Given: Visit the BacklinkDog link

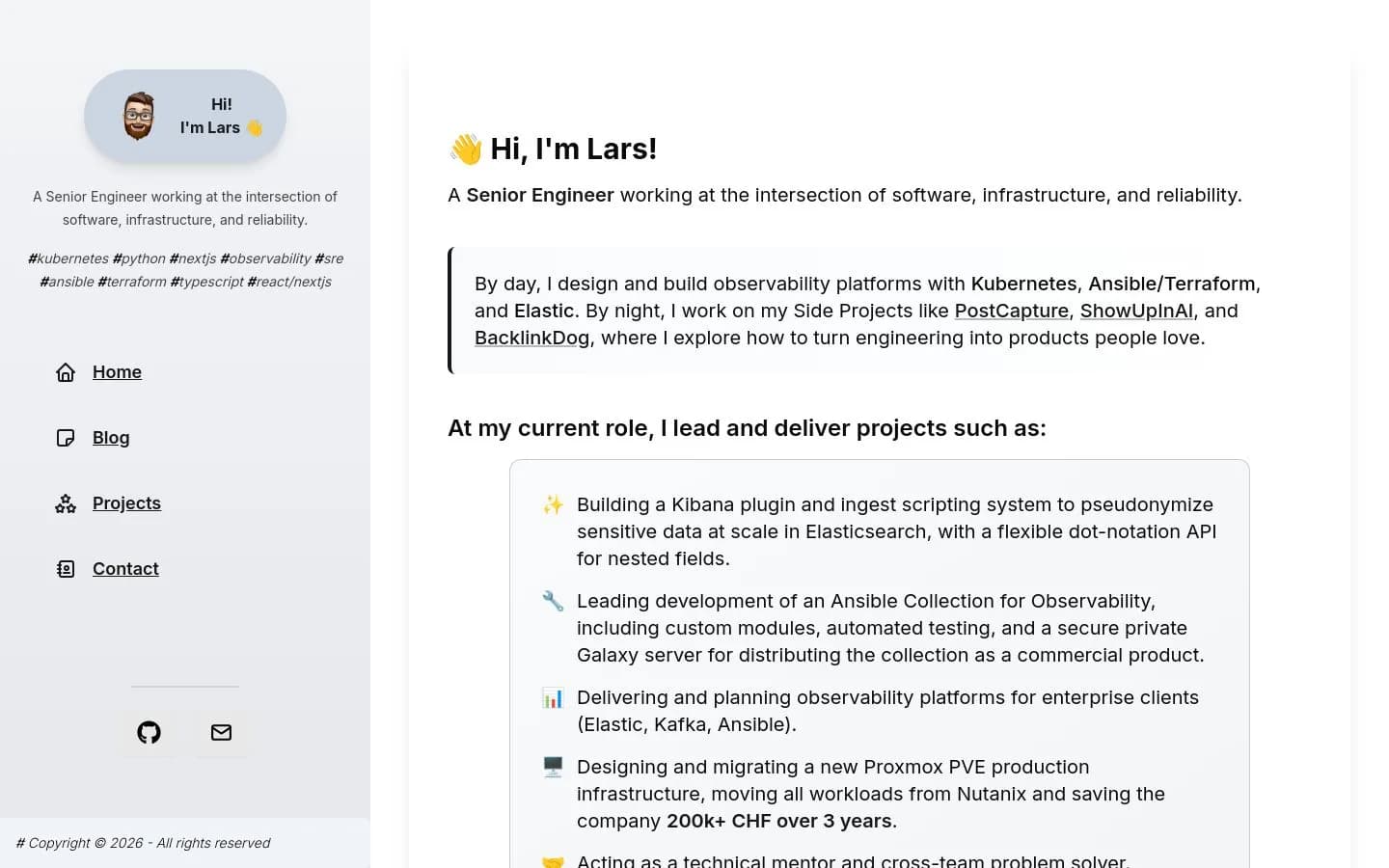Looking at the screenshot, I should click(531, 338).
